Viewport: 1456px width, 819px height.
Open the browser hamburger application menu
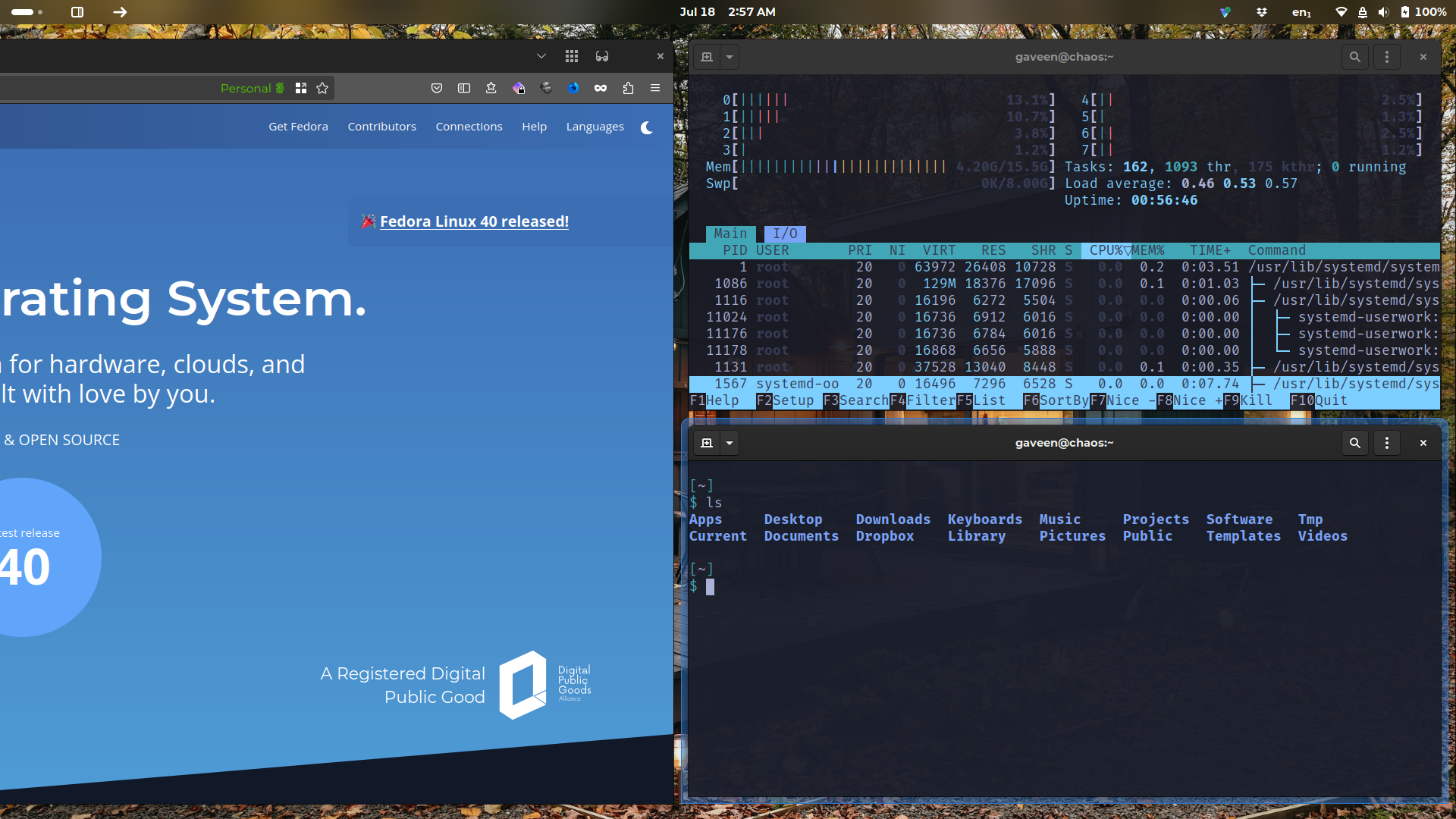pyautogui.click(x=655, y=88)
